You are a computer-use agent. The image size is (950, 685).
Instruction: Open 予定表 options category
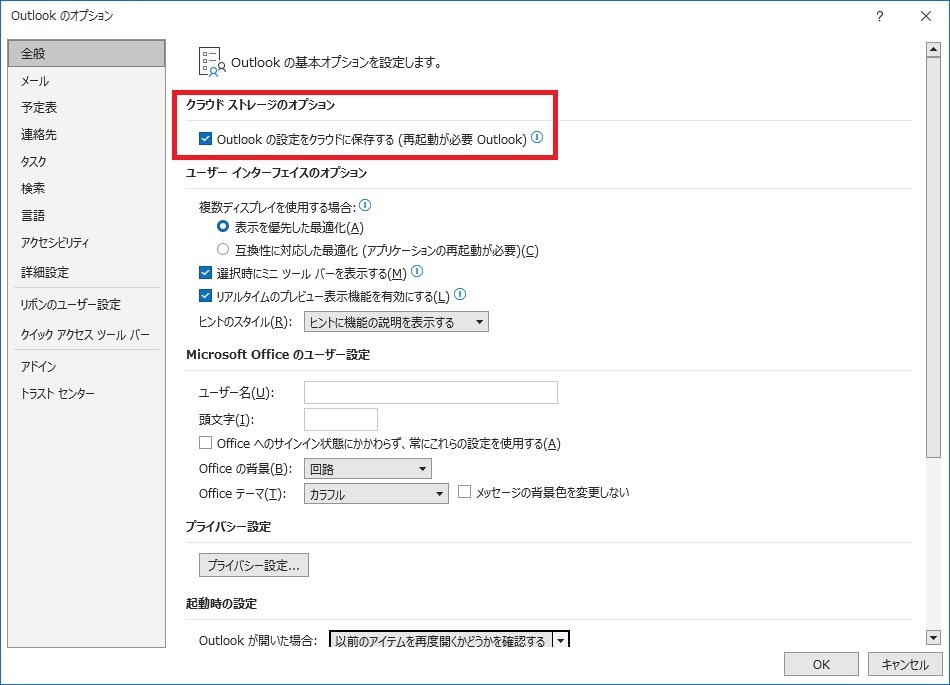click(86, 107)
